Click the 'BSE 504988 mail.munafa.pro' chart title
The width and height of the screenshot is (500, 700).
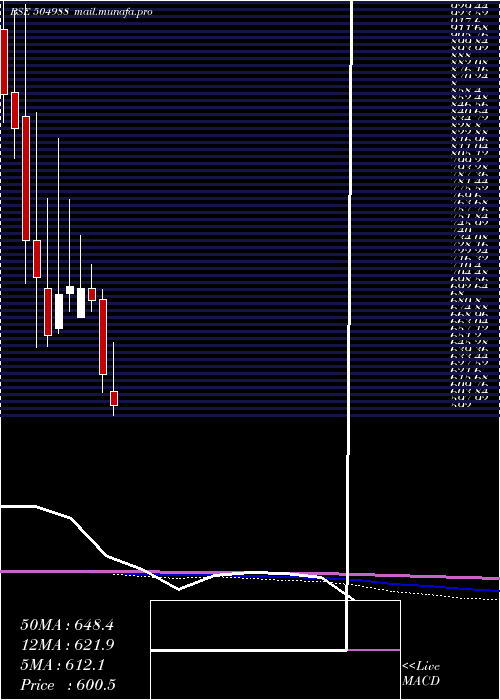tap(81, 12)
